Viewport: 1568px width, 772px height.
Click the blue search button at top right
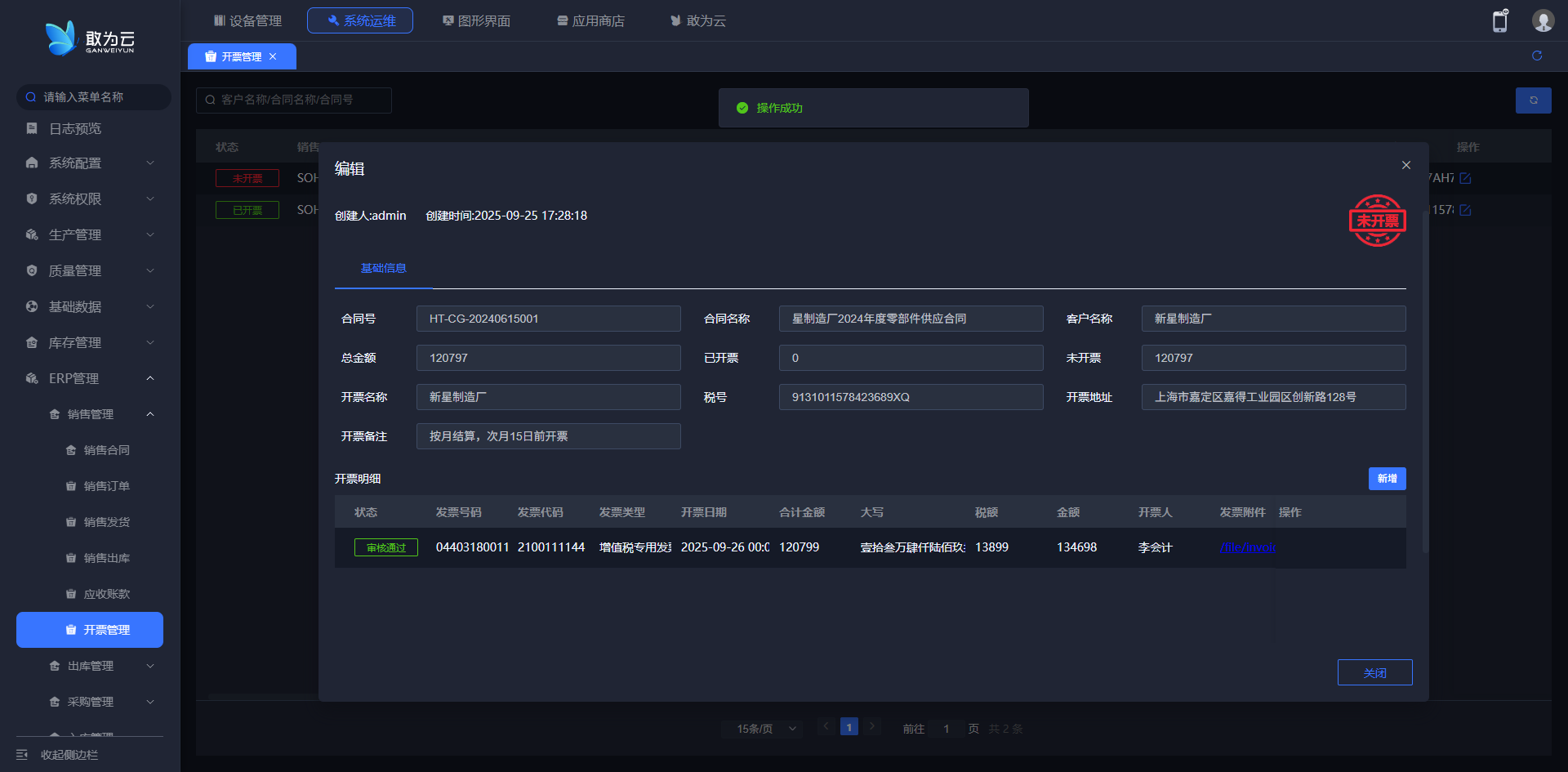(x=1533, y=100)
